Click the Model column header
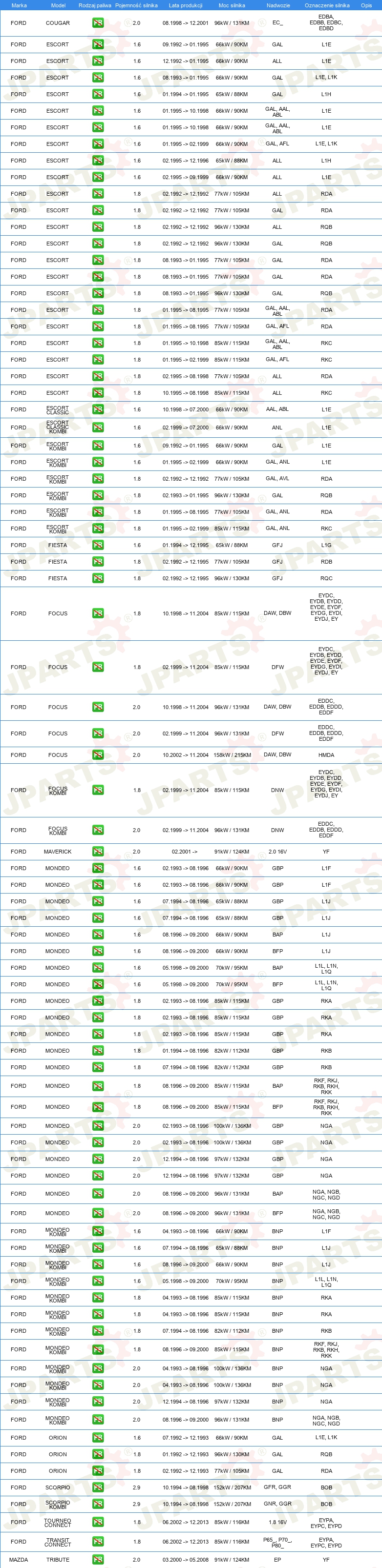The width and height of the screenshot is (382, 1568). (x=58, y=5)
